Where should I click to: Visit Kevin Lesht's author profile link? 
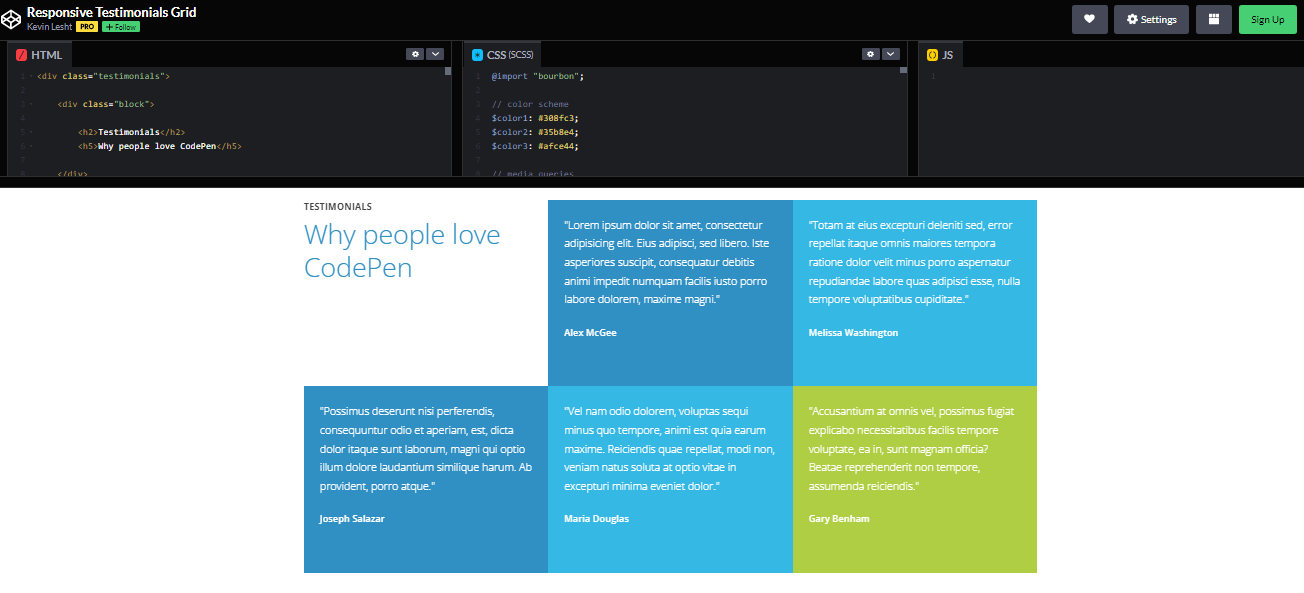(49, 27)
